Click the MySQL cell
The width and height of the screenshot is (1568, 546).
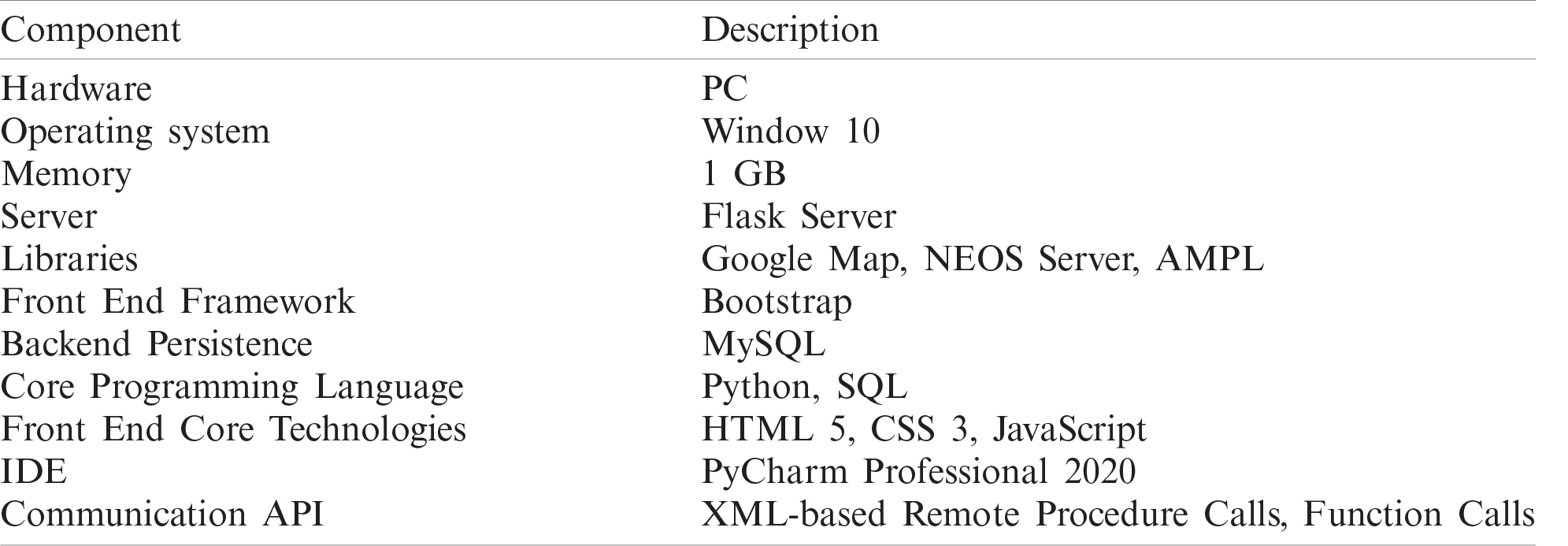(762, 344)
